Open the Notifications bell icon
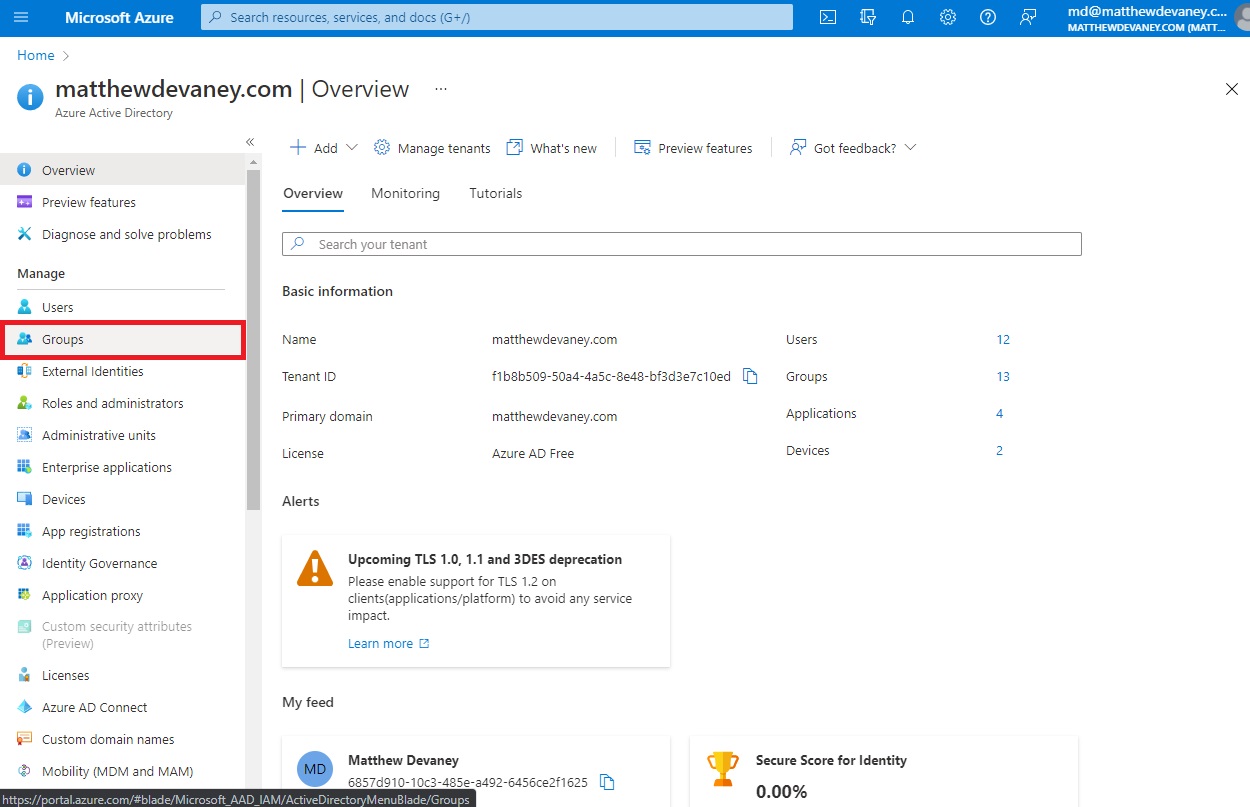Viewport: 1250px width, 807px height. pos(908,17)
